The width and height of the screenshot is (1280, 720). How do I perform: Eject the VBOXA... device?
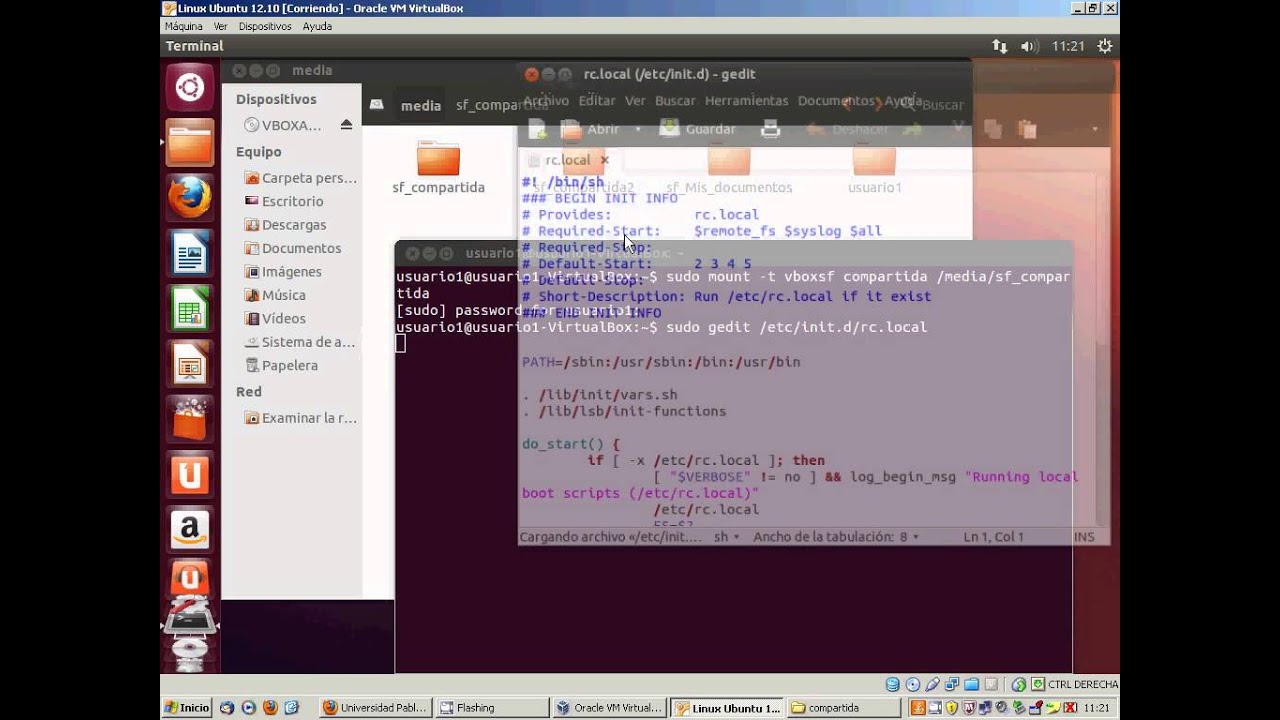[x=346, y=125]
